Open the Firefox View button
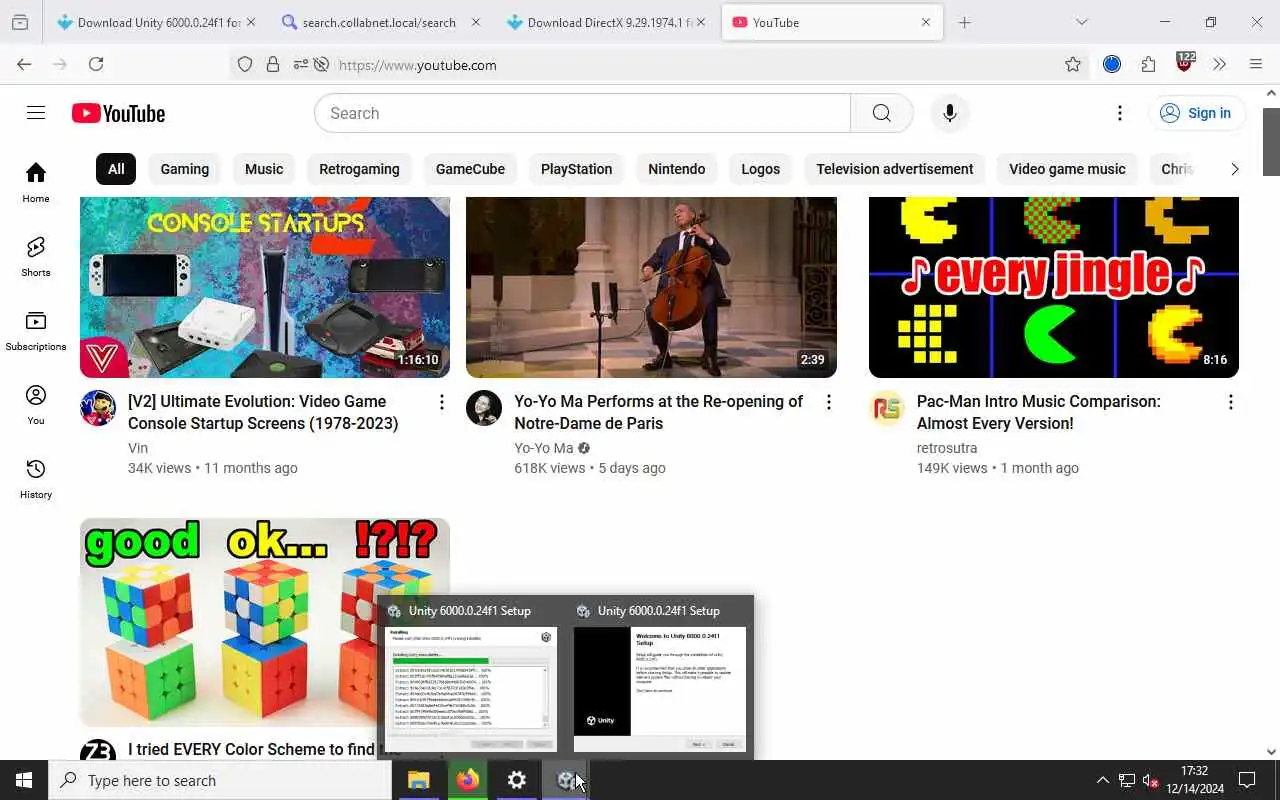This screenshot has height=800, width=1280. point(20,22)
